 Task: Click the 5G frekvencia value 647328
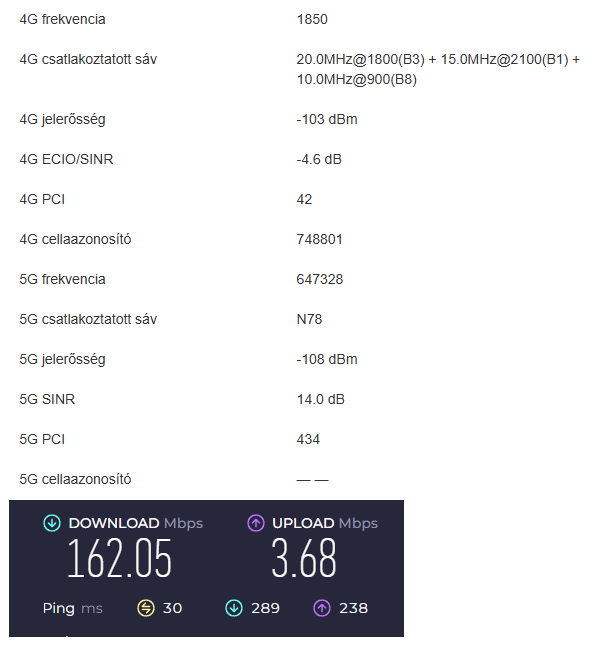pyautogui.click(x=320, y=279)
